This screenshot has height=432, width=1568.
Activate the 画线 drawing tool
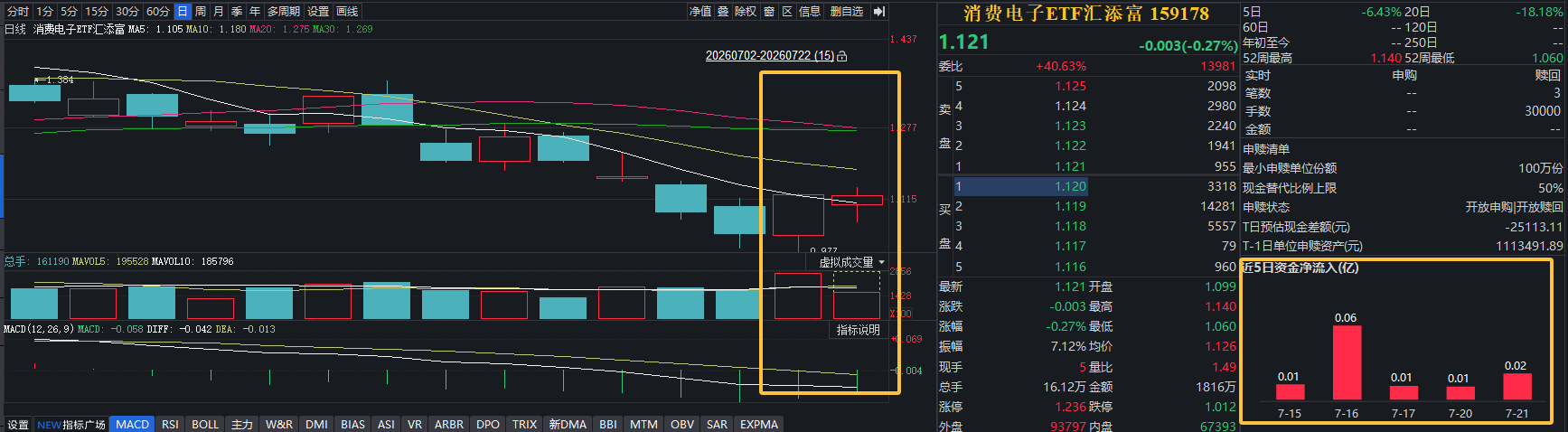pos(347,11)
